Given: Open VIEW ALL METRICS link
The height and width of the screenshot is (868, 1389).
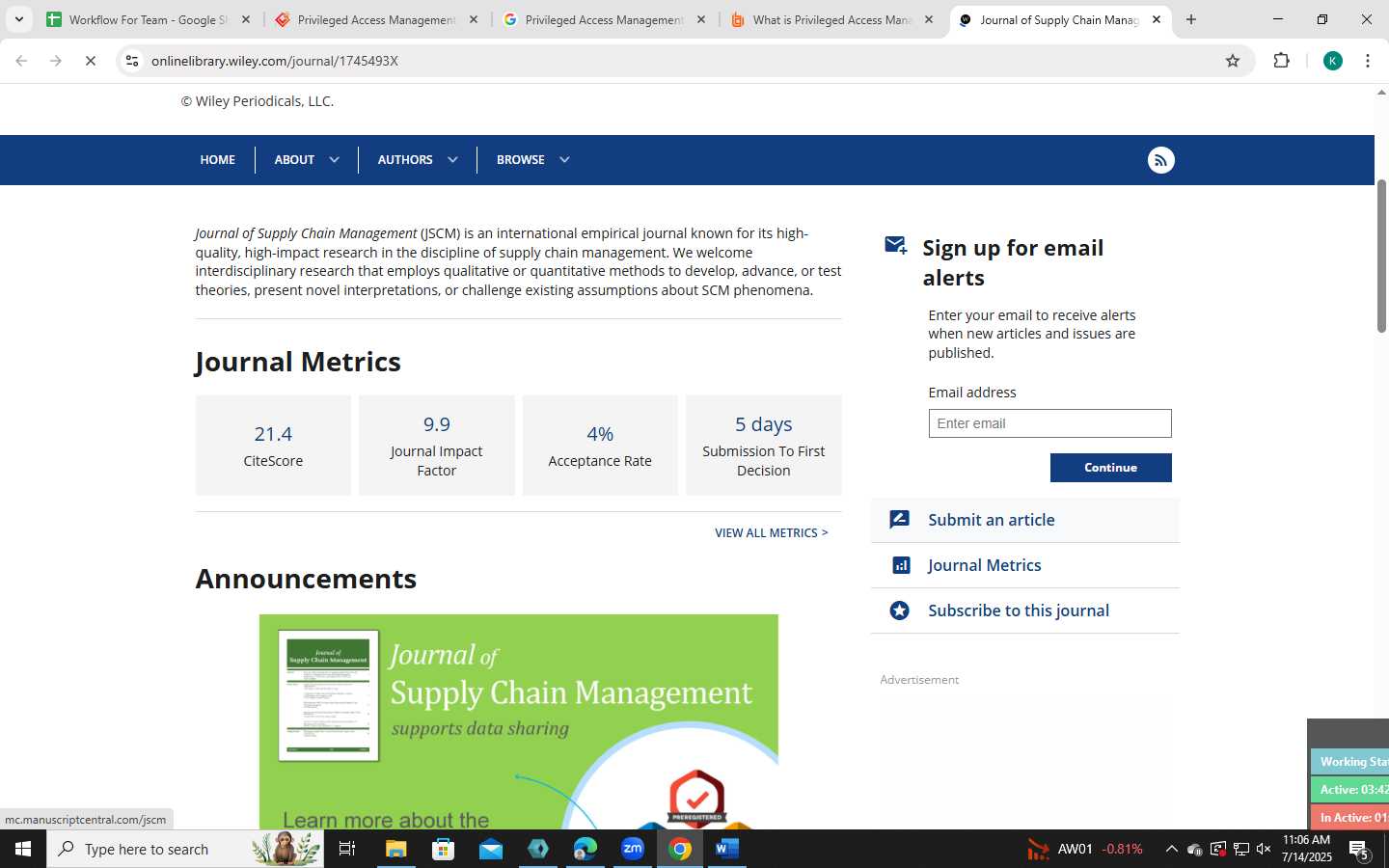Looking at the screenshot, I should click(x=771, y=532).
